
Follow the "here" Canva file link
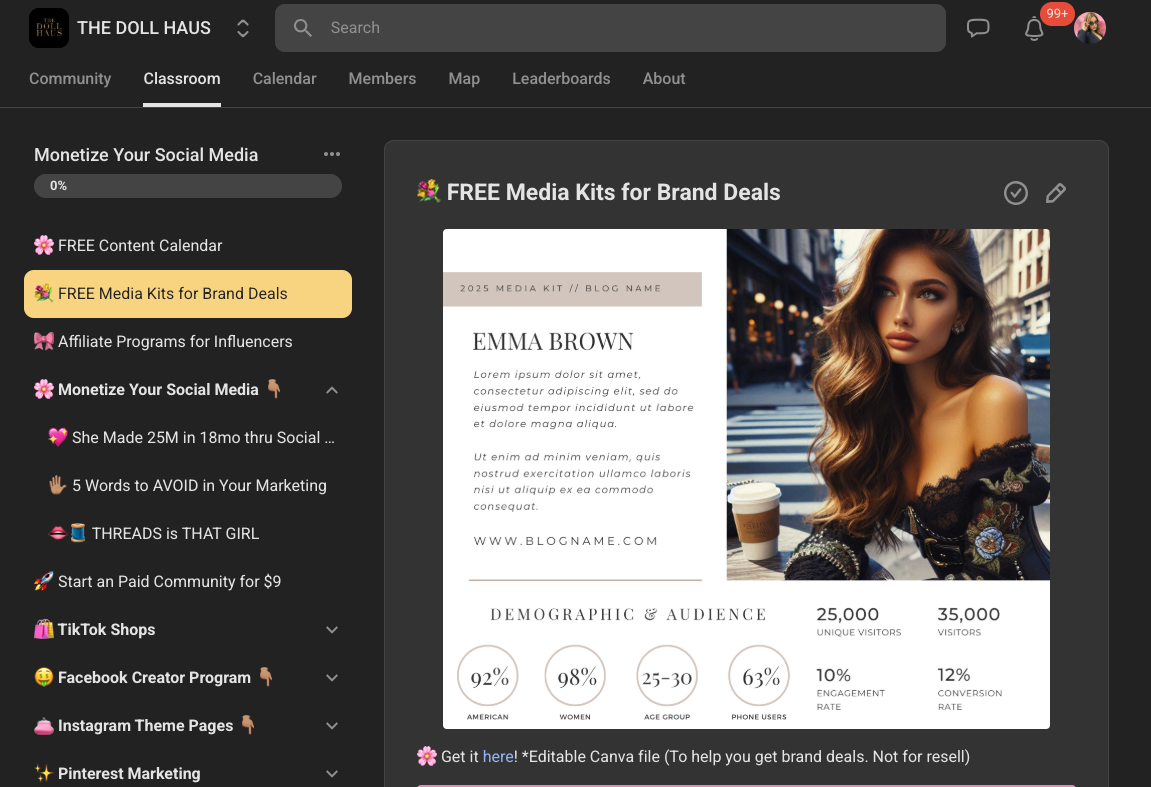(x=497, y=757)
